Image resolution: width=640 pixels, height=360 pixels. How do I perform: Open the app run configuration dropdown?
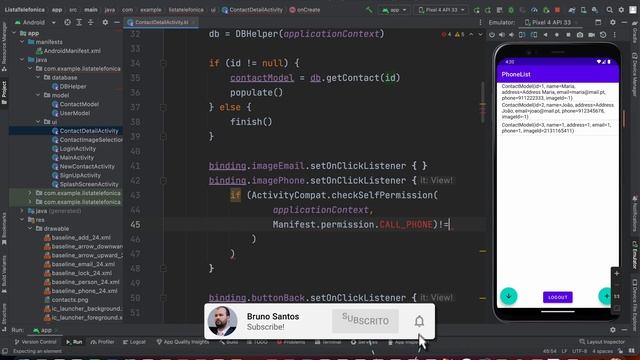394,10
